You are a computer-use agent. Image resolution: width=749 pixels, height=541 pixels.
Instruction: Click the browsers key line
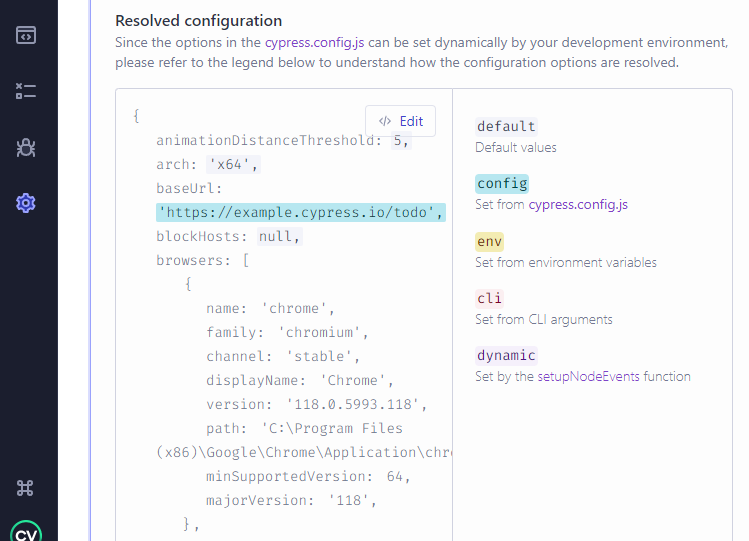pyautogui.click(x=203, y=260)
